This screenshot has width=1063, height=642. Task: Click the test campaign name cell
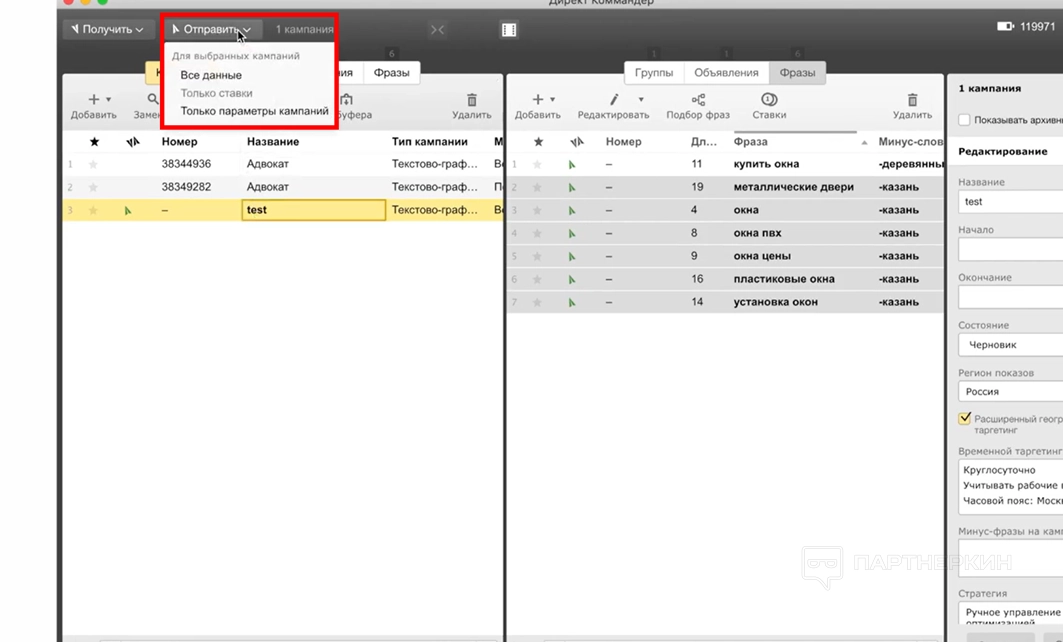tap(313, 210)
